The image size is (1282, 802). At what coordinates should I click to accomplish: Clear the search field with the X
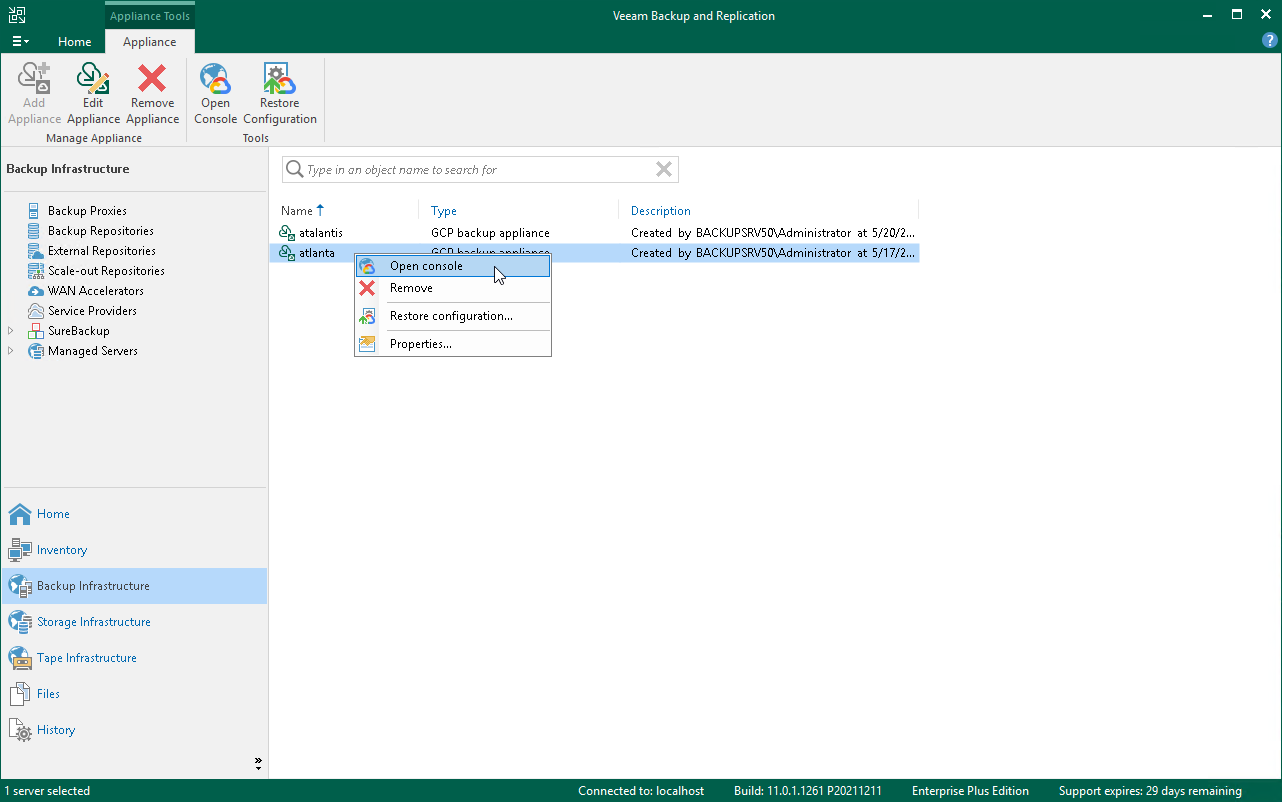pyautogui.click(x=663, y=170)
